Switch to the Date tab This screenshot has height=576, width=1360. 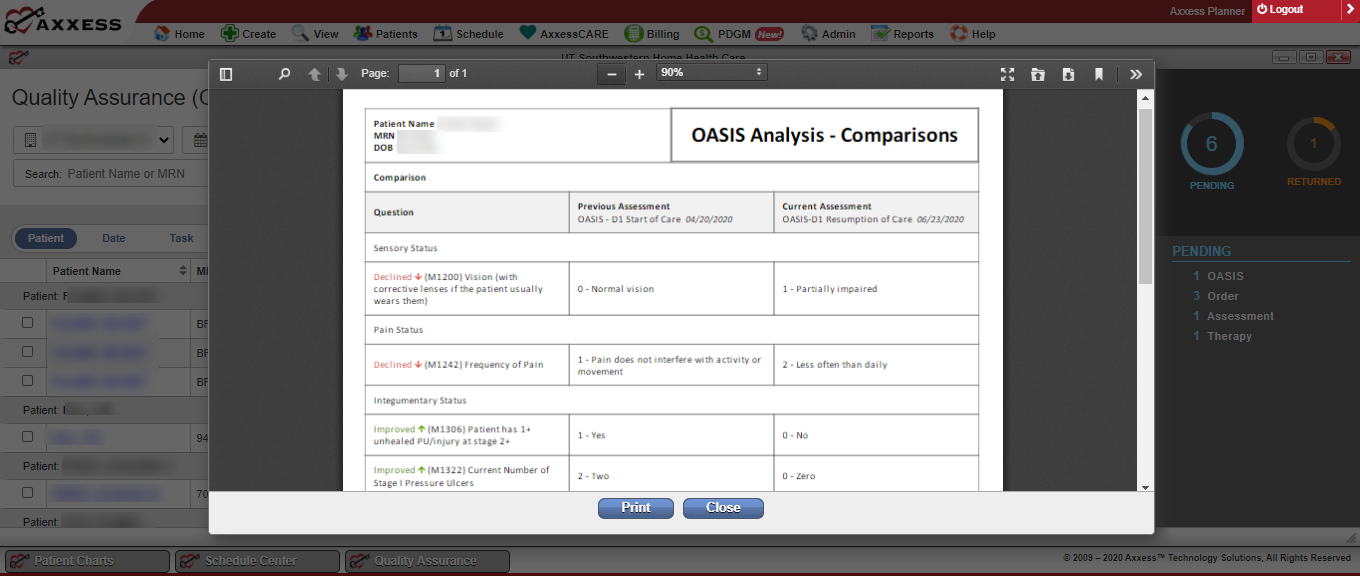pos(113,238)
